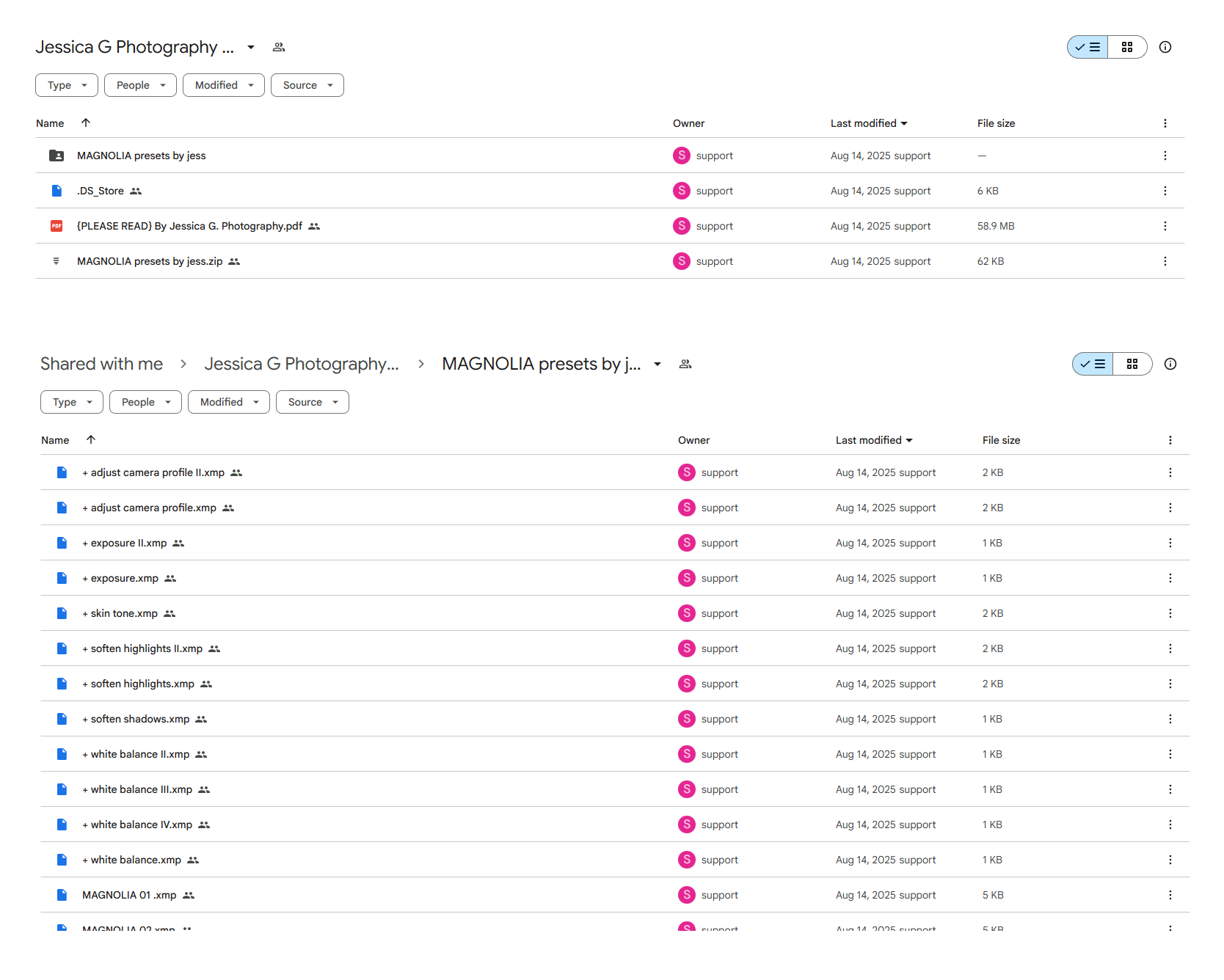Show details info in top panel
This screenshot has height=980, width=1224.
click(1165, 47)
